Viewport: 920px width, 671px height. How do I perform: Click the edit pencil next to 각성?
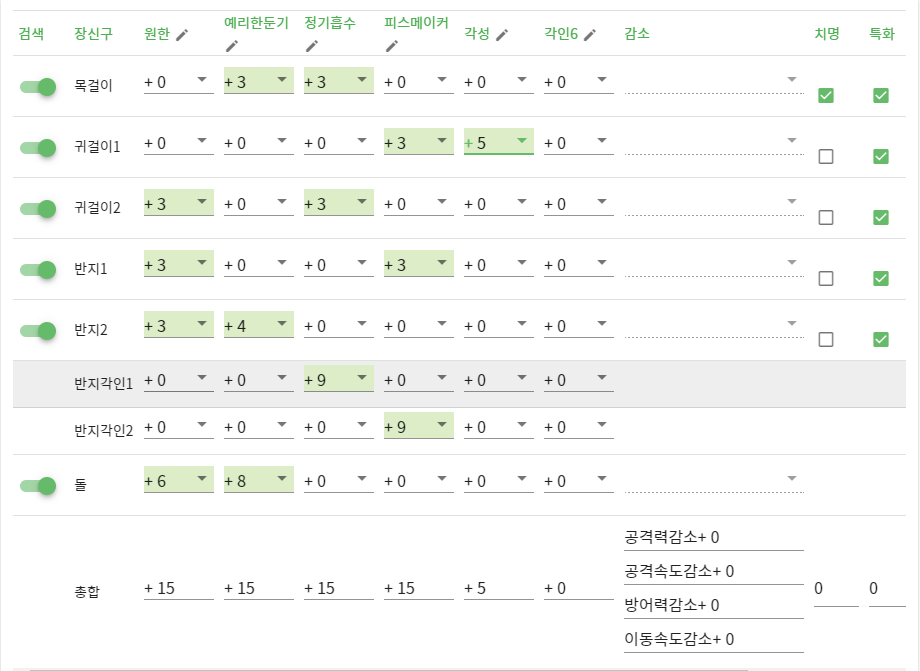tap(502, 35)
